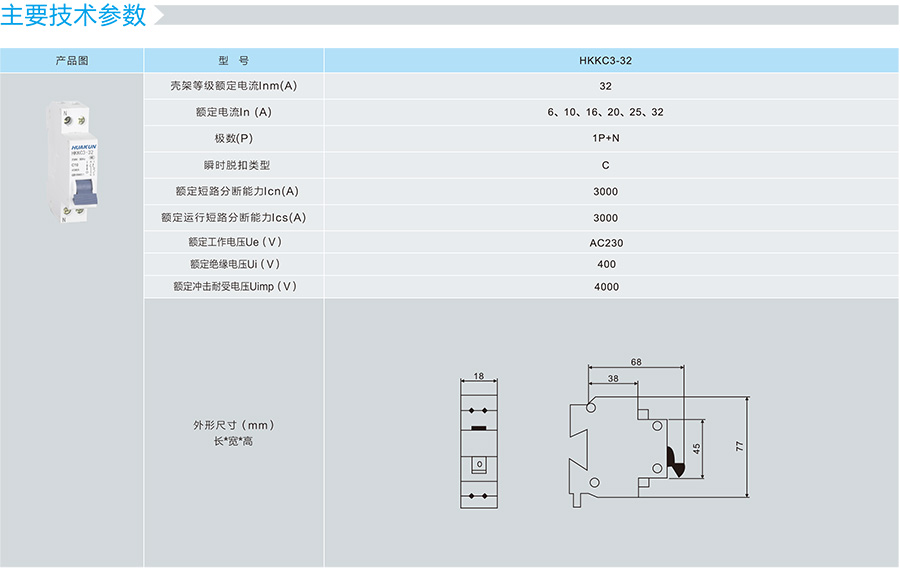Click the 18 width dimension label
Screen dimensions: 900x568
click(x=479, y=376)
